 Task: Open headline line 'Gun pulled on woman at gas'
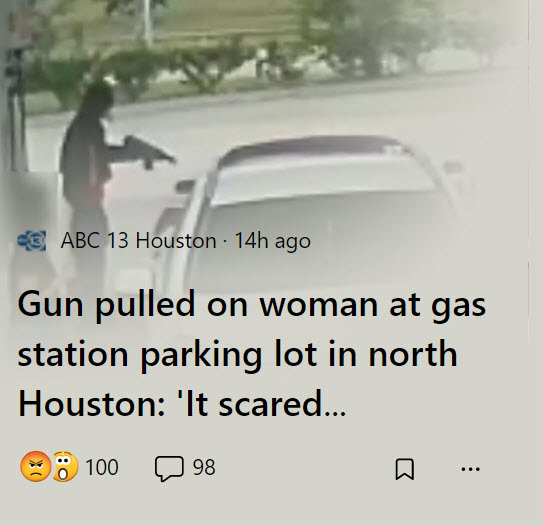(252, 306)
